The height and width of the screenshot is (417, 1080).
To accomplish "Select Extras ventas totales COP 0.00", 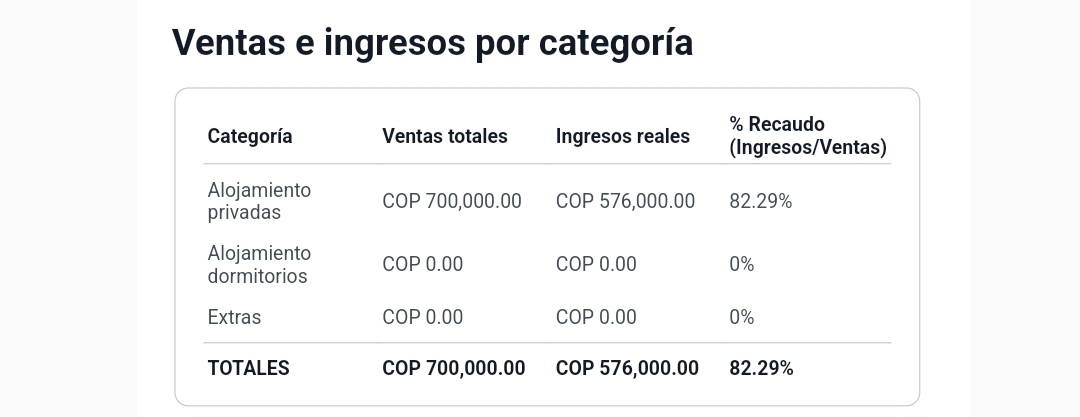I will tap(422, 317).
